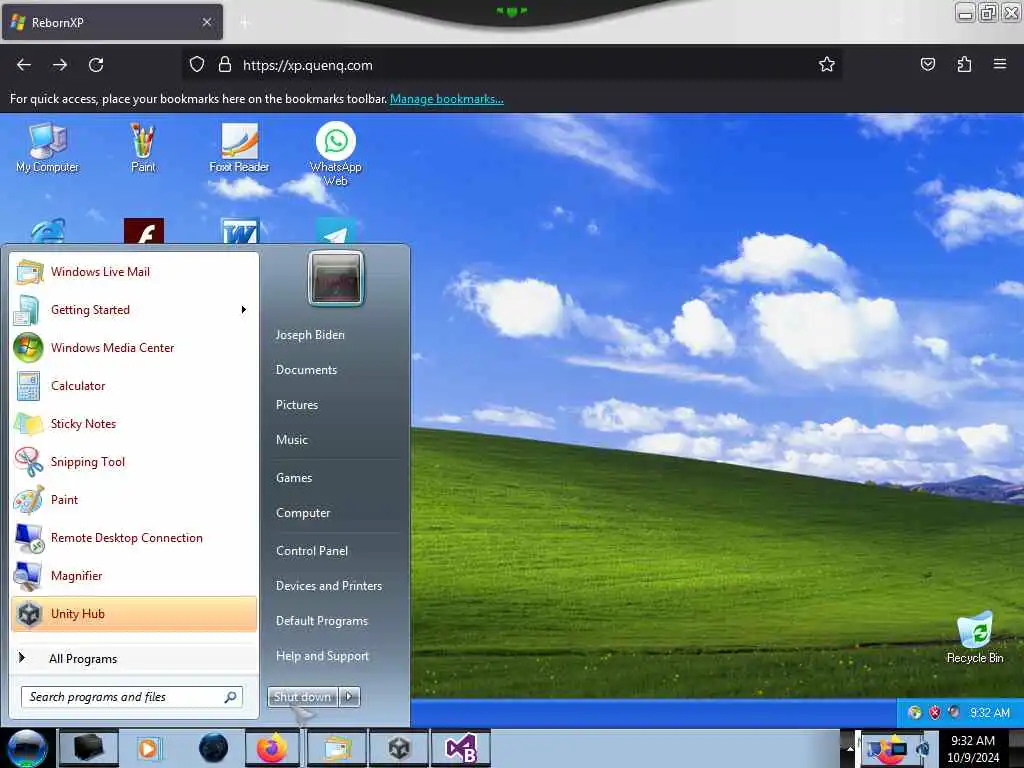Open Pictures from Start menu
This screenshot has width=1024, height=768.
[297, 405]
